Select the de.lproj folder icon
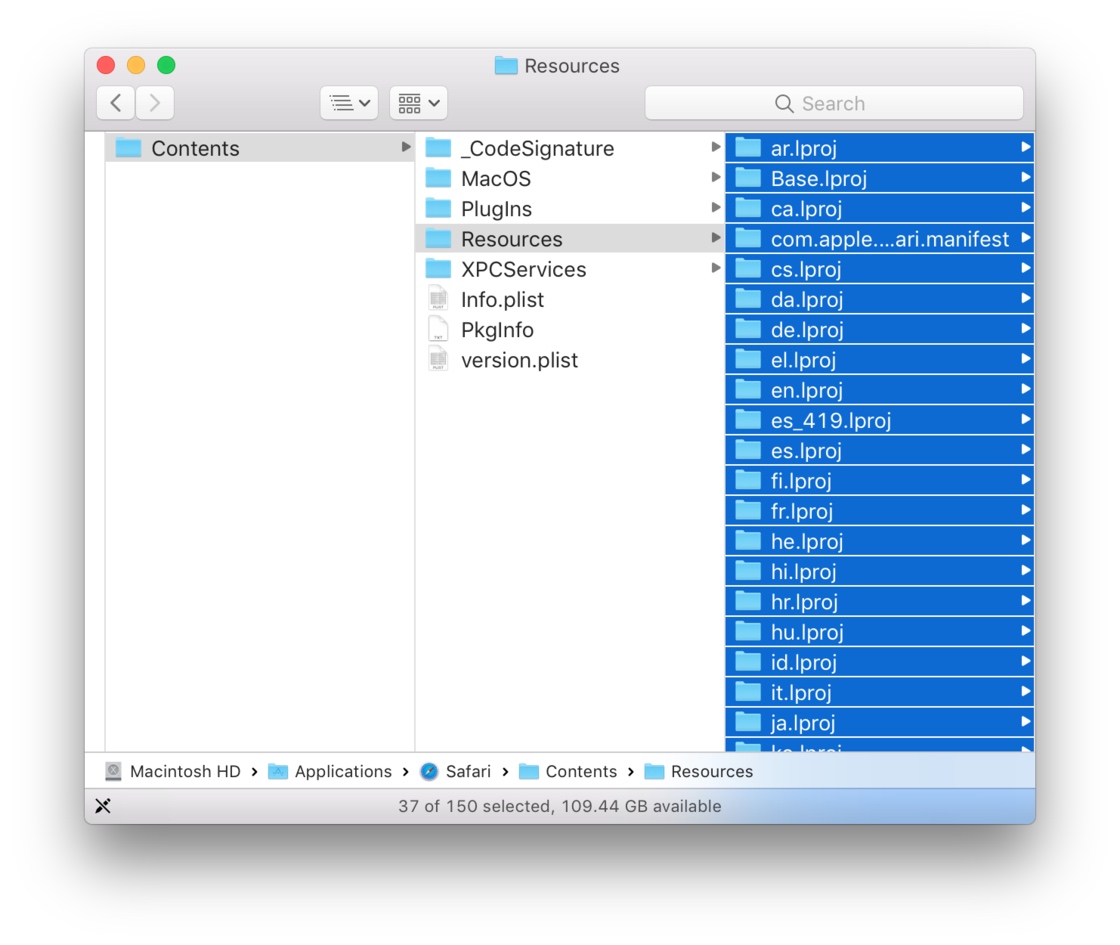 click(x=748, y=329)
